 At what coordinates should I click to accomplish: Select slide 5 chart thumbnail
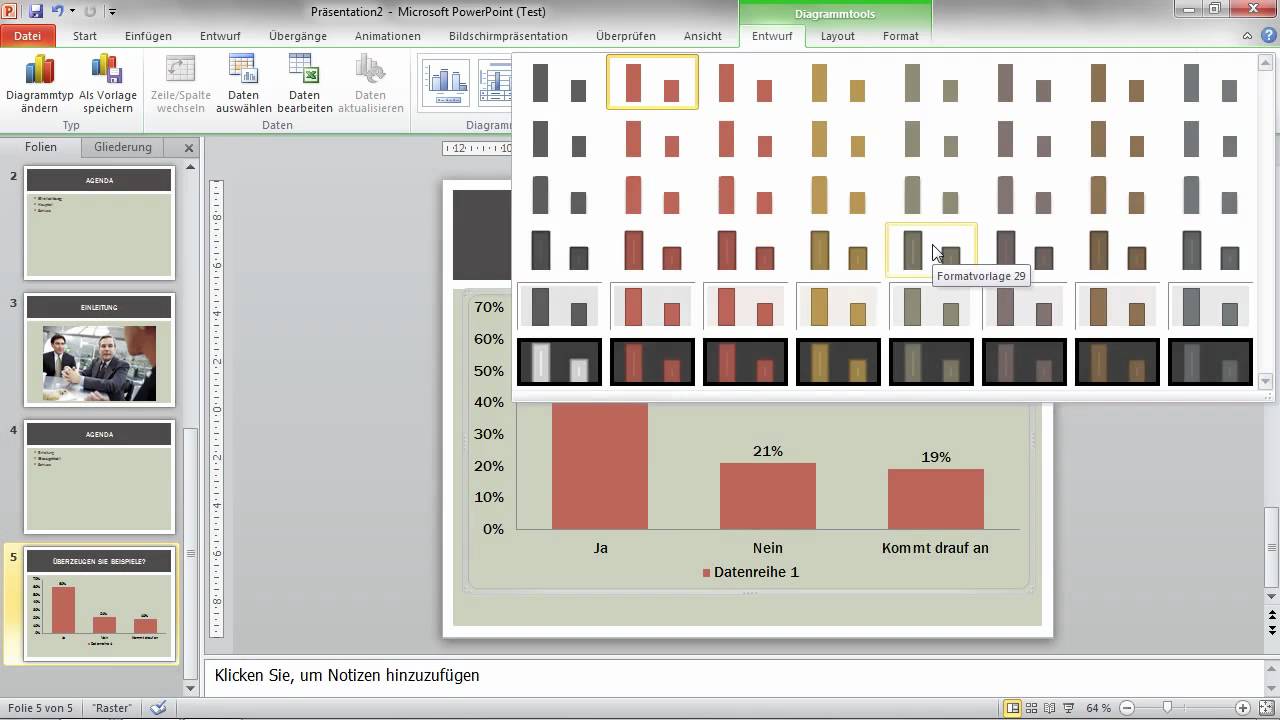coord(99,604)
